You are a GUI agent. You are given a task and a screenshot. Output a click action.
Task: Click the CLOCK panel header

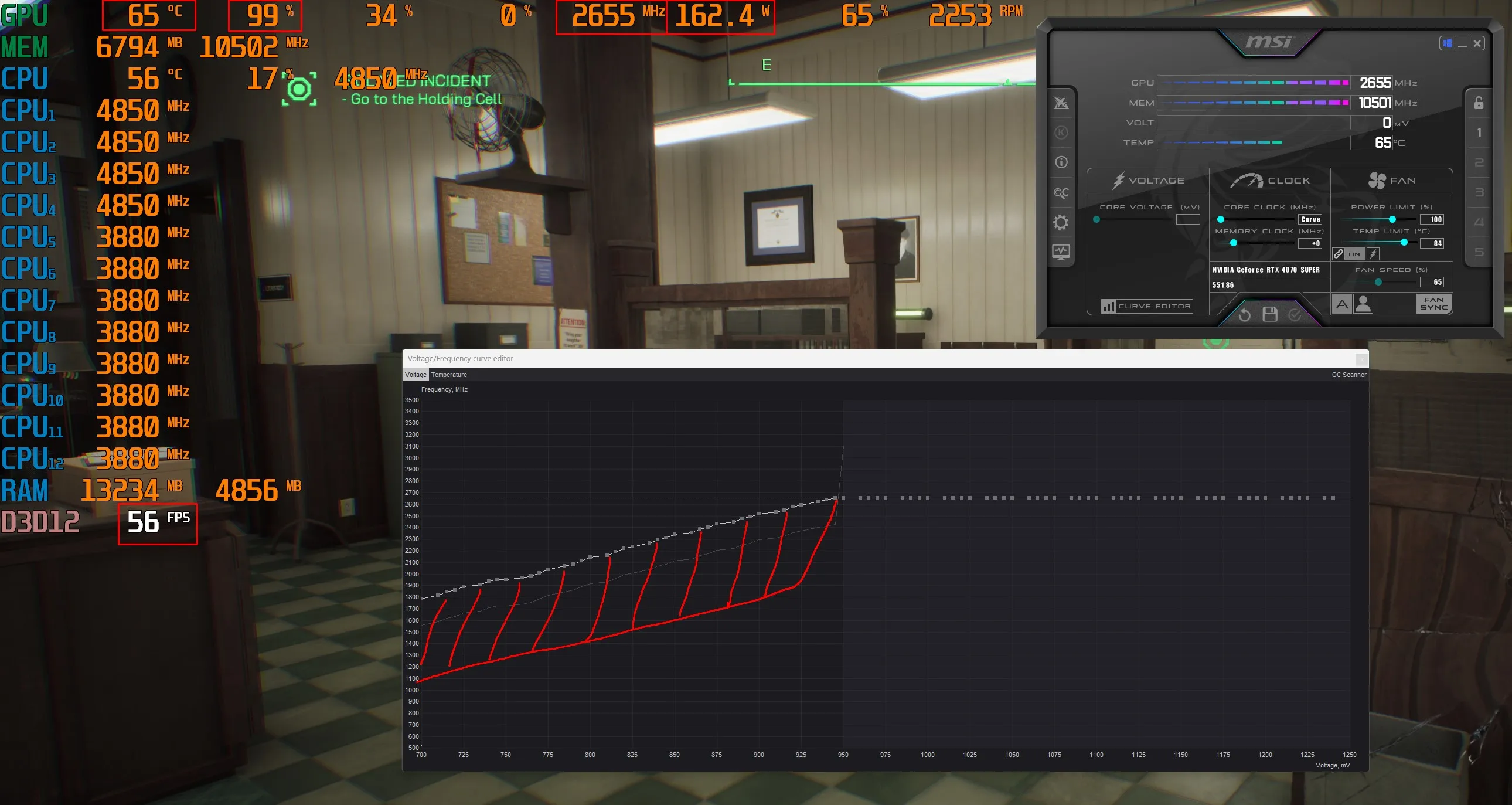tap(1269, 180)
